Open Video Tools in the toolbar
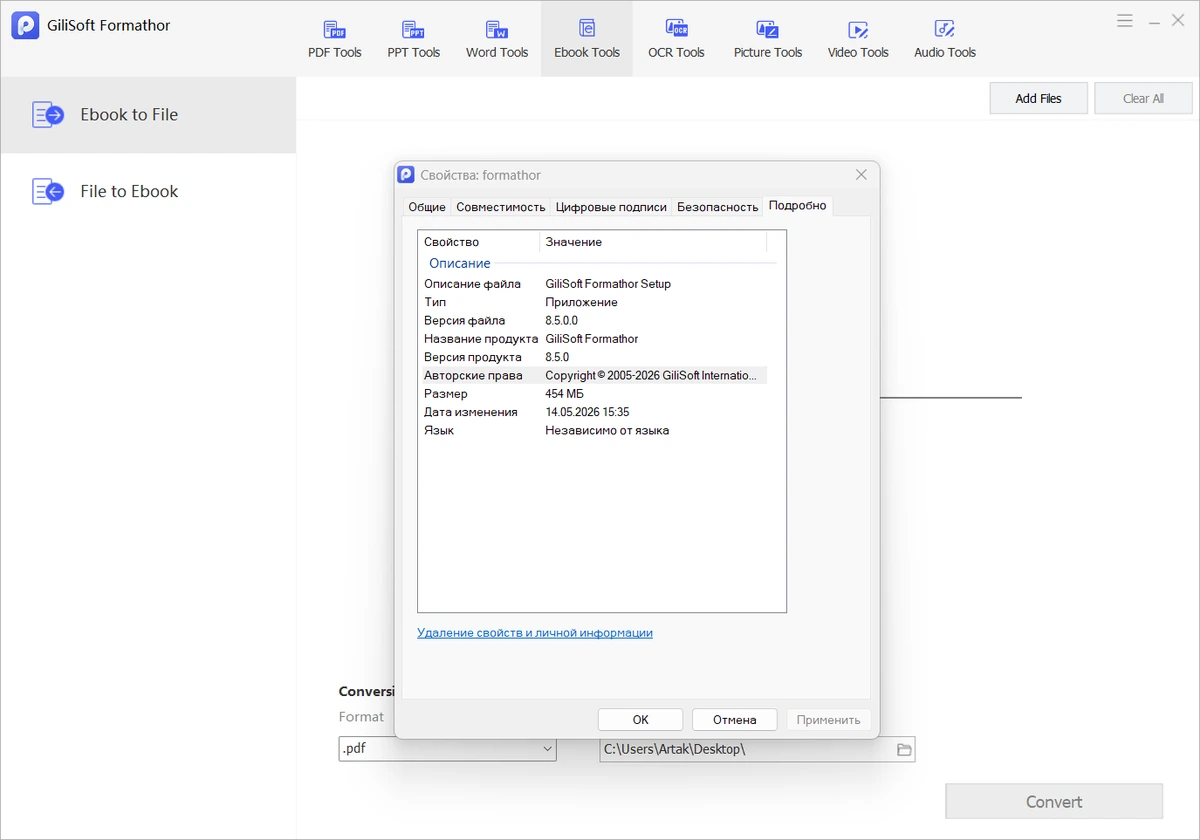Viewport: 1200px width, 840px height. (x=857, y=39)
